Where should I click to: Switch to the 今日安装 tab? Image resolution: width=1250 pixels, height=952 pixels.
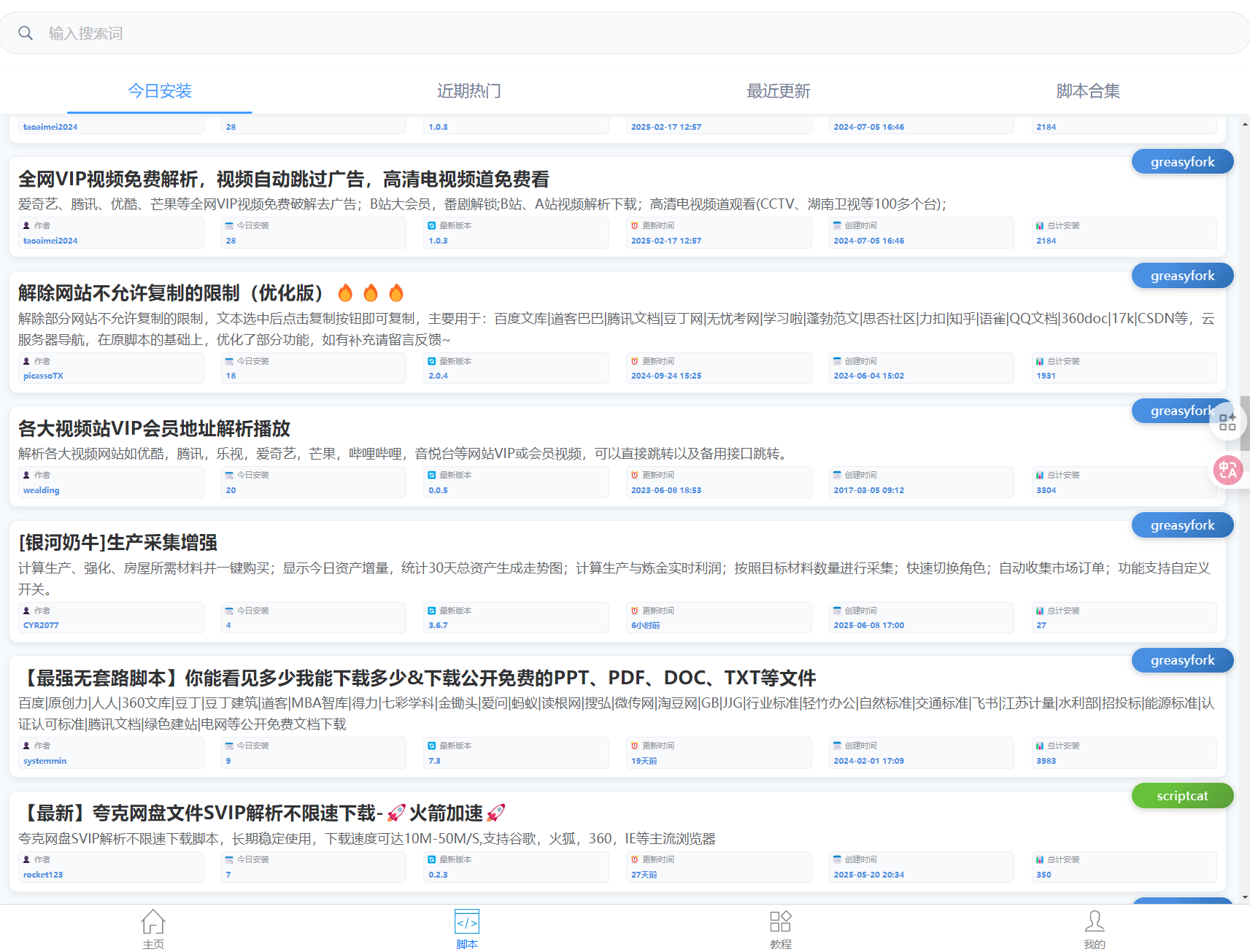pyautogui.click(x=160, y=90)
